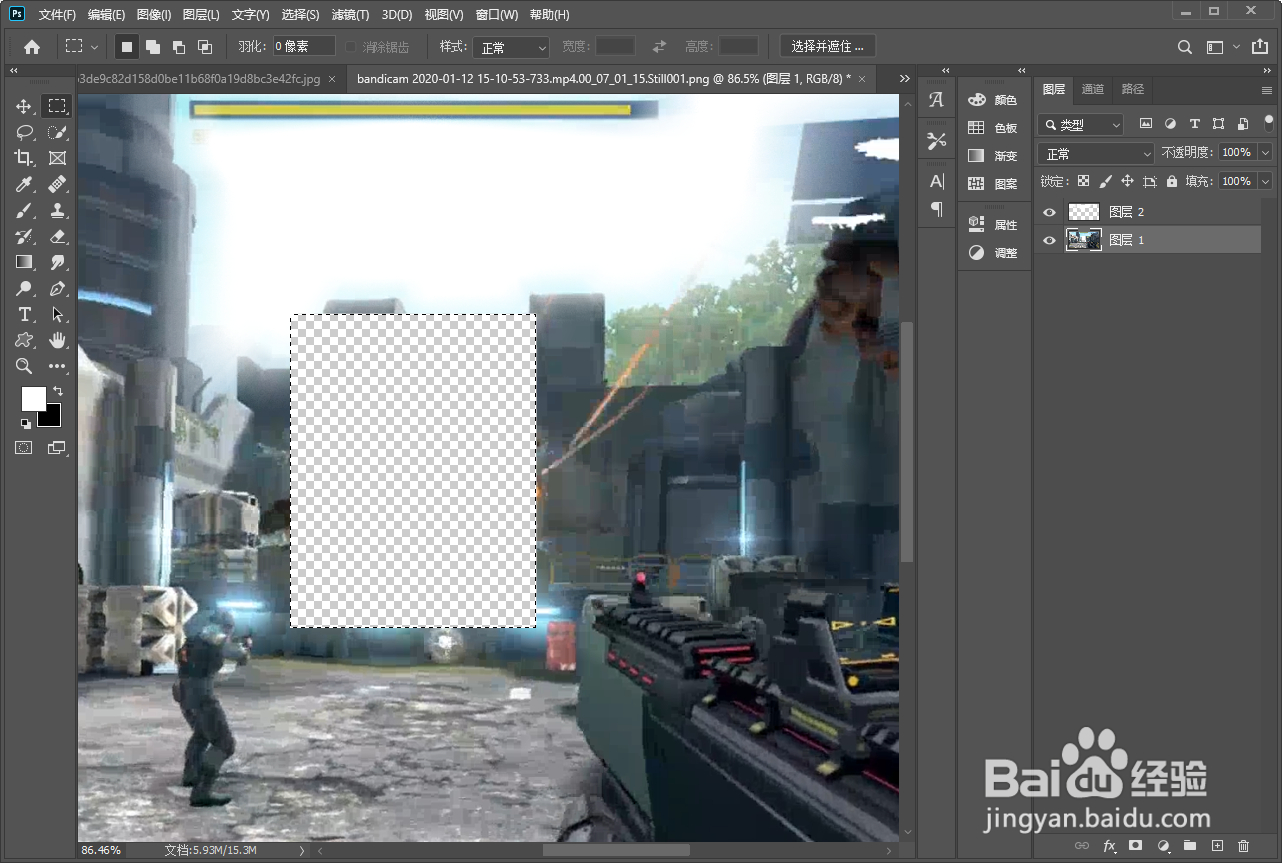
Task: Open the 滤镜(T) menu
Action: (x=350, y=15)
